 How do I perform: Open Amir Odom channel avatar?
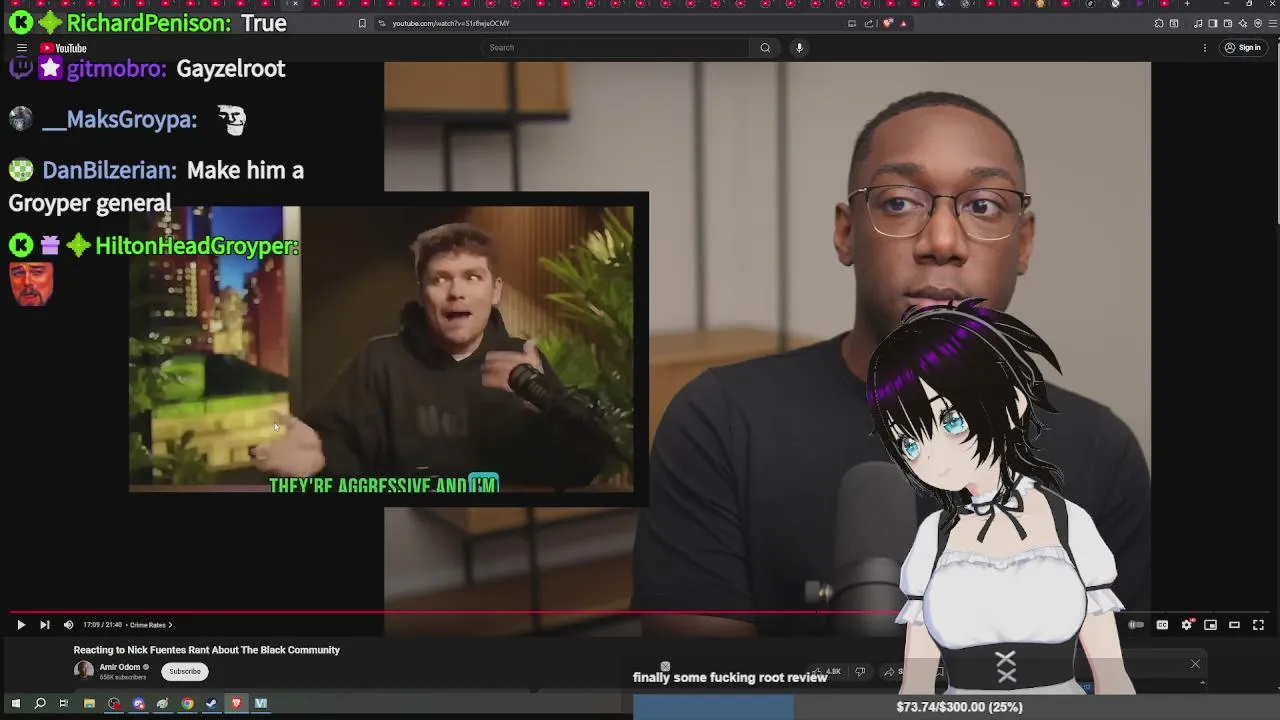(84, 671)
